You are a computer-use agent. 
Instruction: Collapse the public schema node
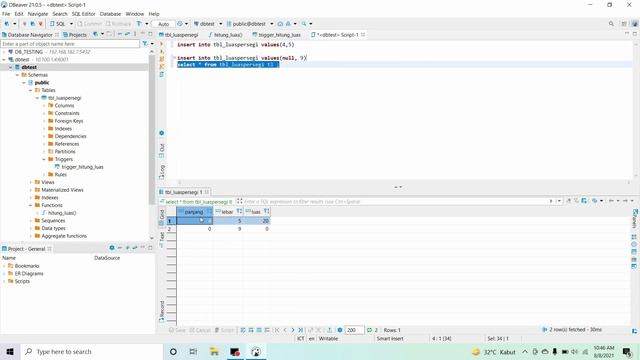pyautogui.click(x=24, y=82)
